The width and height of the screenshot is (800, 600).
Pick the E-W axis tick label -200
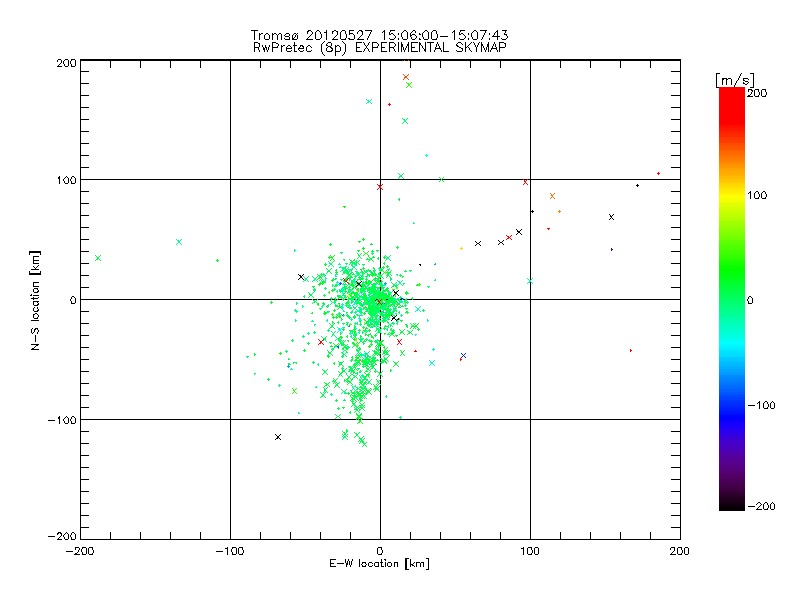(80, 551)
